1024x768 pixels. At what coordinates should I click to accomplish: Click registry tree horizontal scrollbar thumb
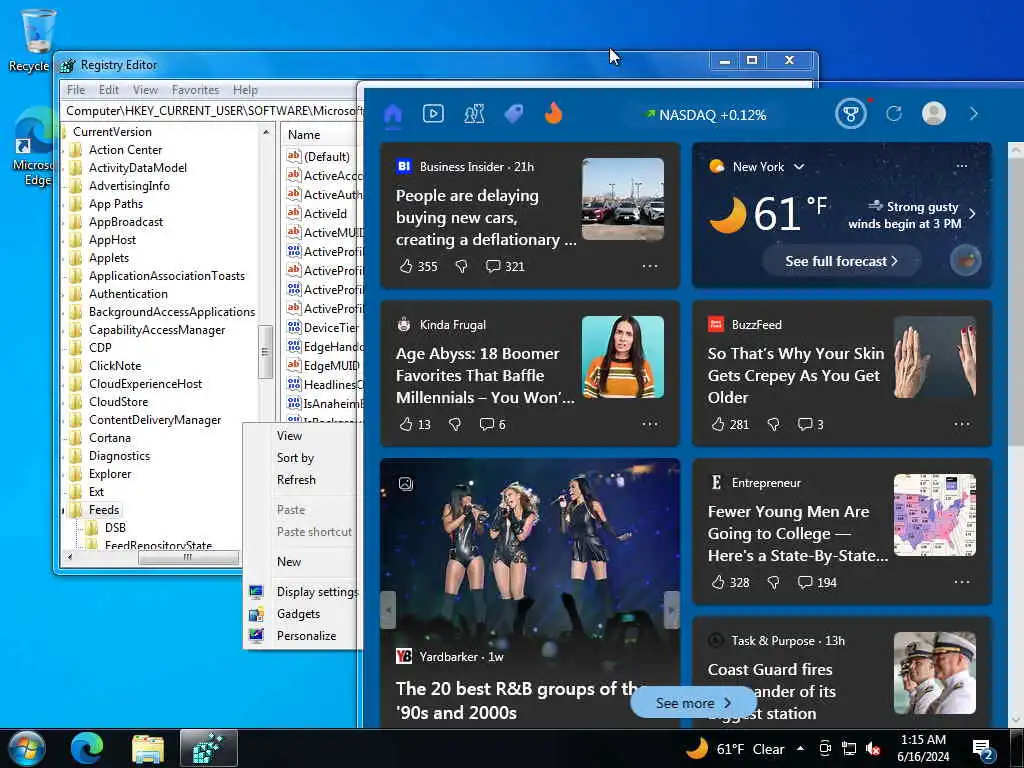coord(189,558)
